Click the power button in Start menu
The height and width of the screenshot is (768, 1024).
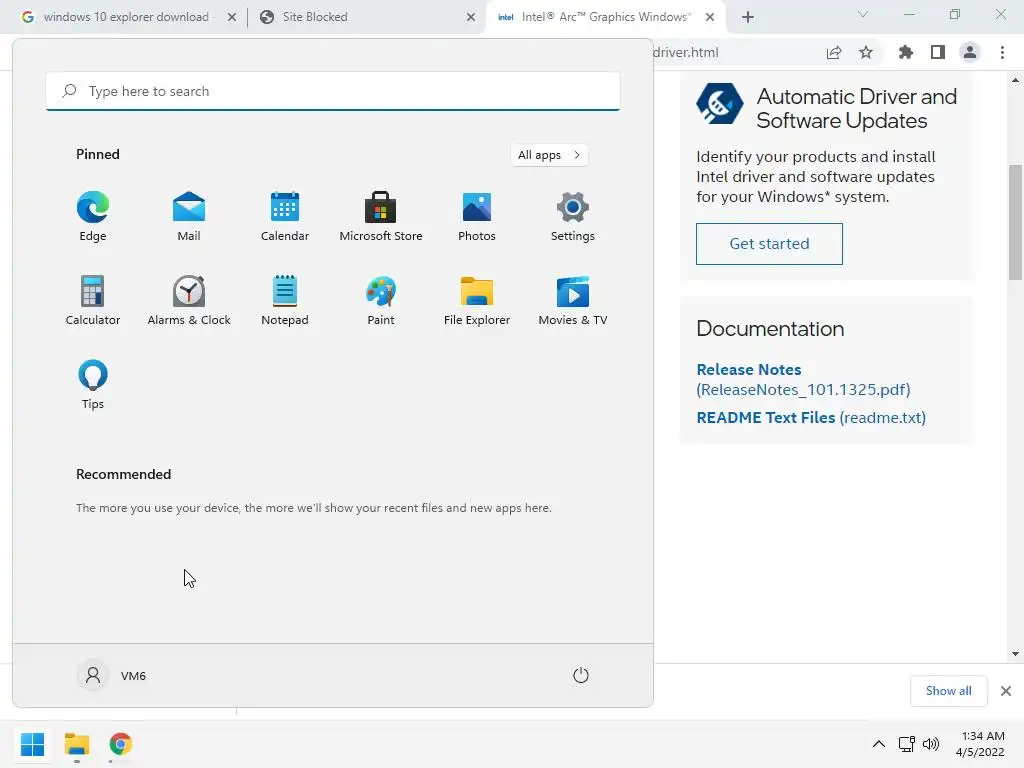(x=581, y=675)
